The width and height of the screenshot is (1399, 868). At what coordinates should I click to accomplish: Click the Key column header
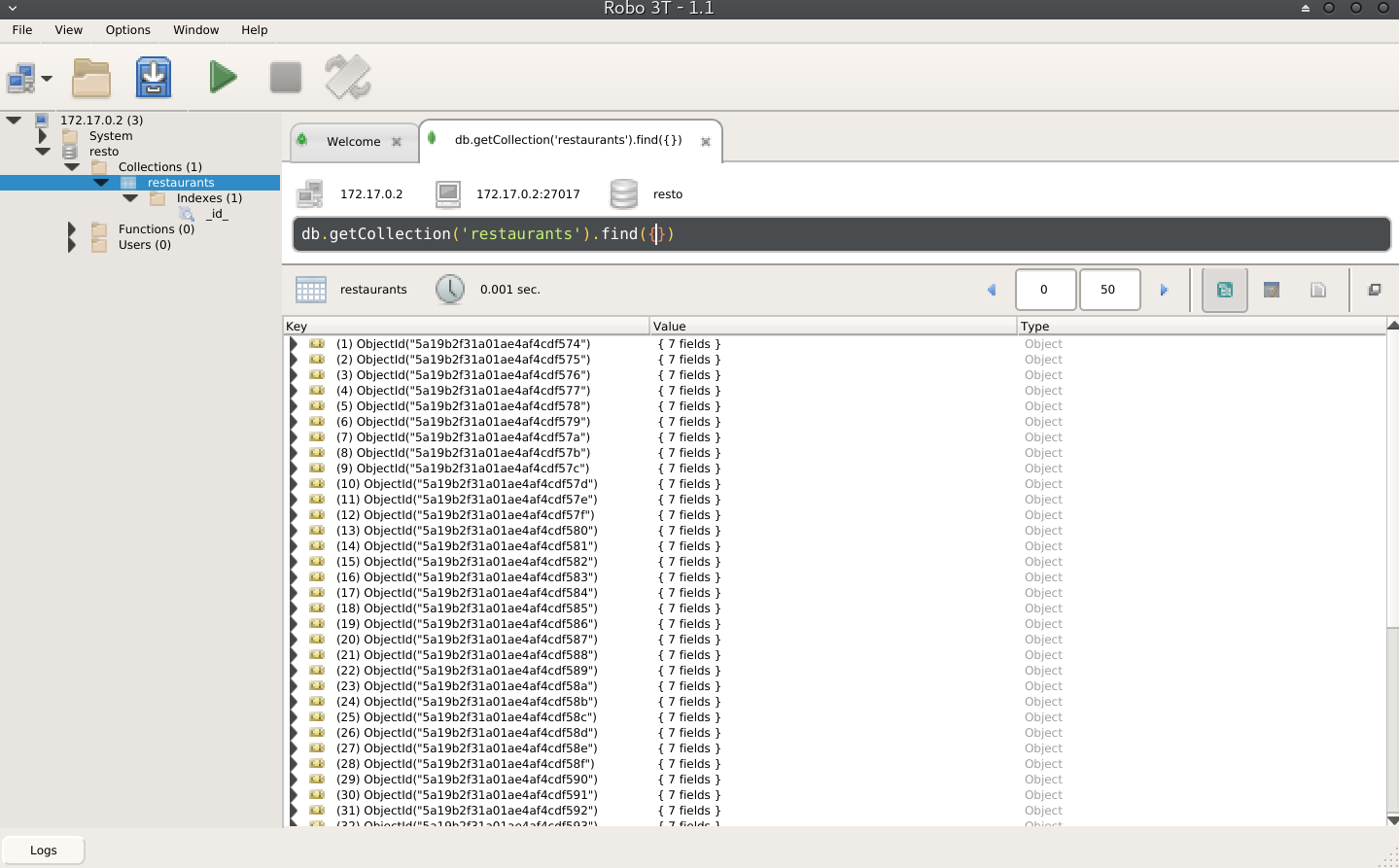(467, 327)
